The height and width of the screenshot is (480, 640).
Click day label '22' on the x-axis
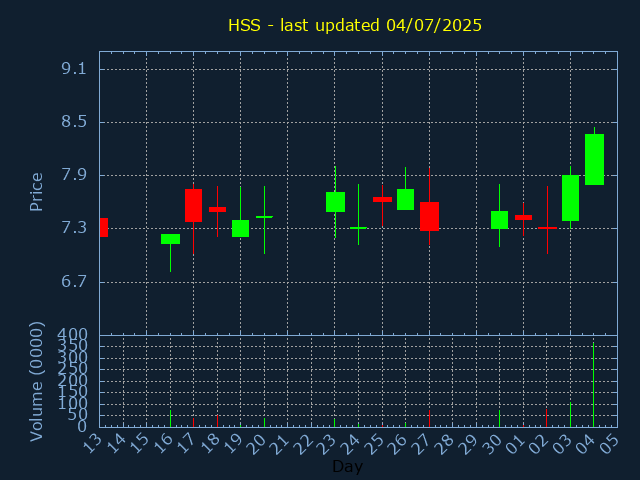(x=304, y=444)
